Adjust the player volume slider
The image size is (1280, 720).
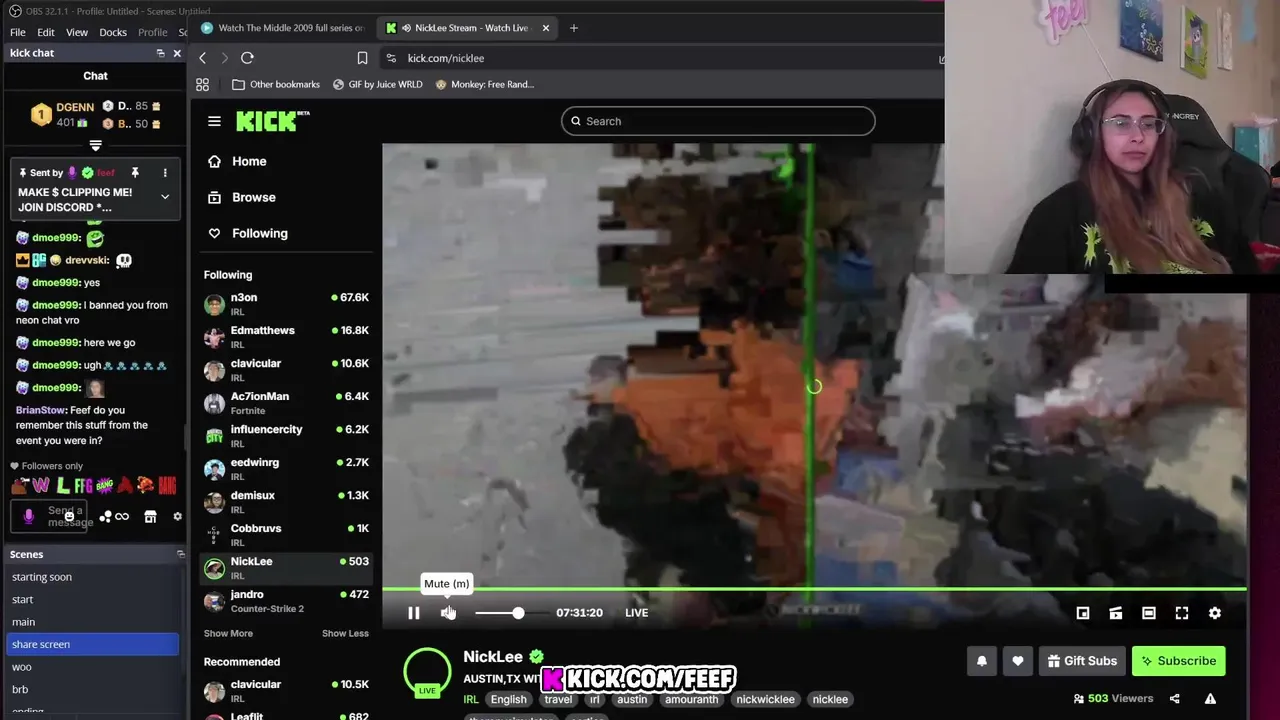click(x=512, y=613)
